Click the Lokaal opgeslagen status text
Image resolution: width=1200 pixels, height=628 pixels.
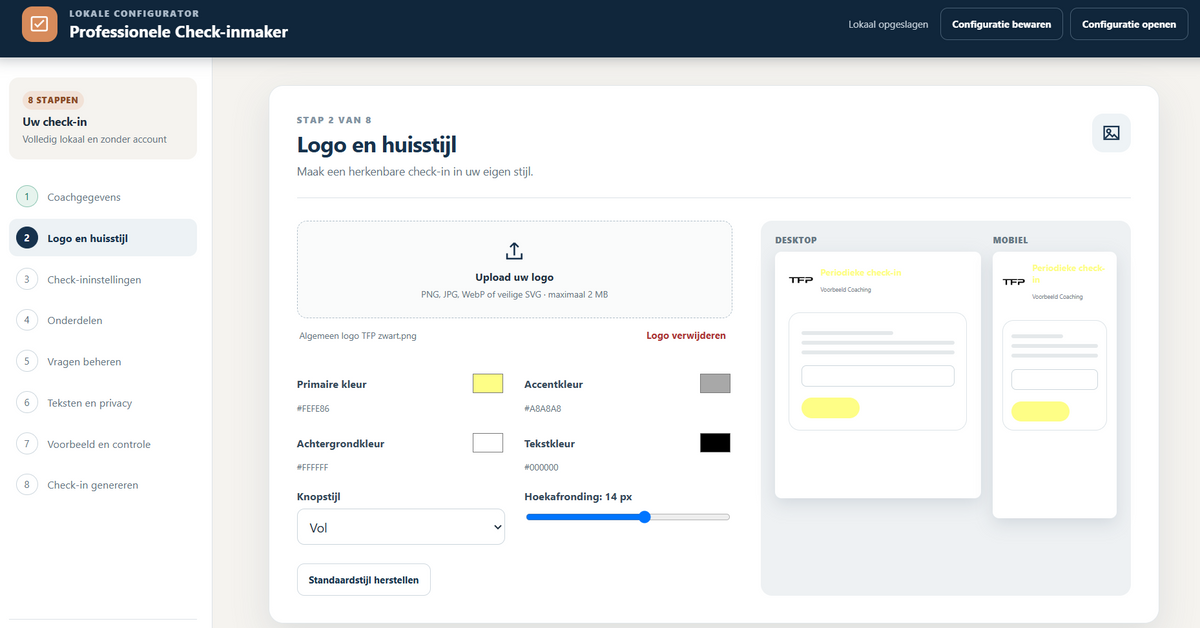[x=888, y=24]
